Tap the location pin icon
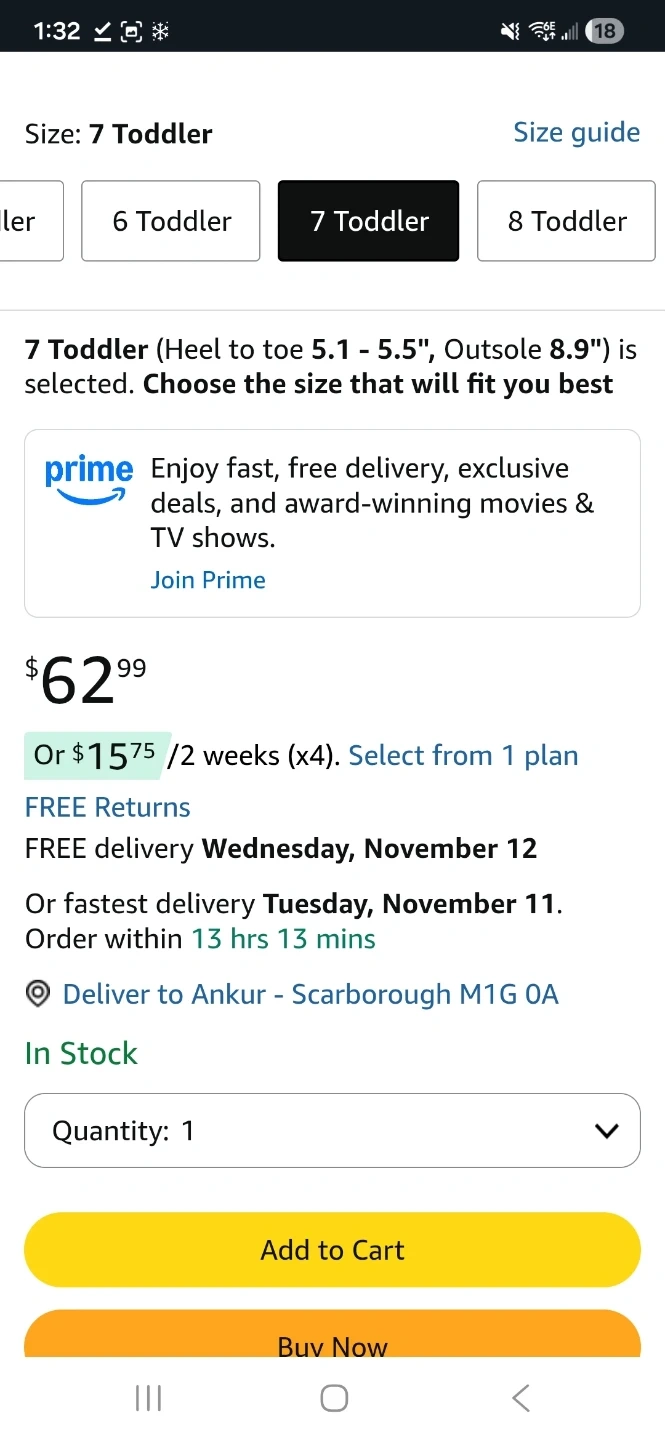The height and width of the screenshot is (1440, 665). pos(38,994)
